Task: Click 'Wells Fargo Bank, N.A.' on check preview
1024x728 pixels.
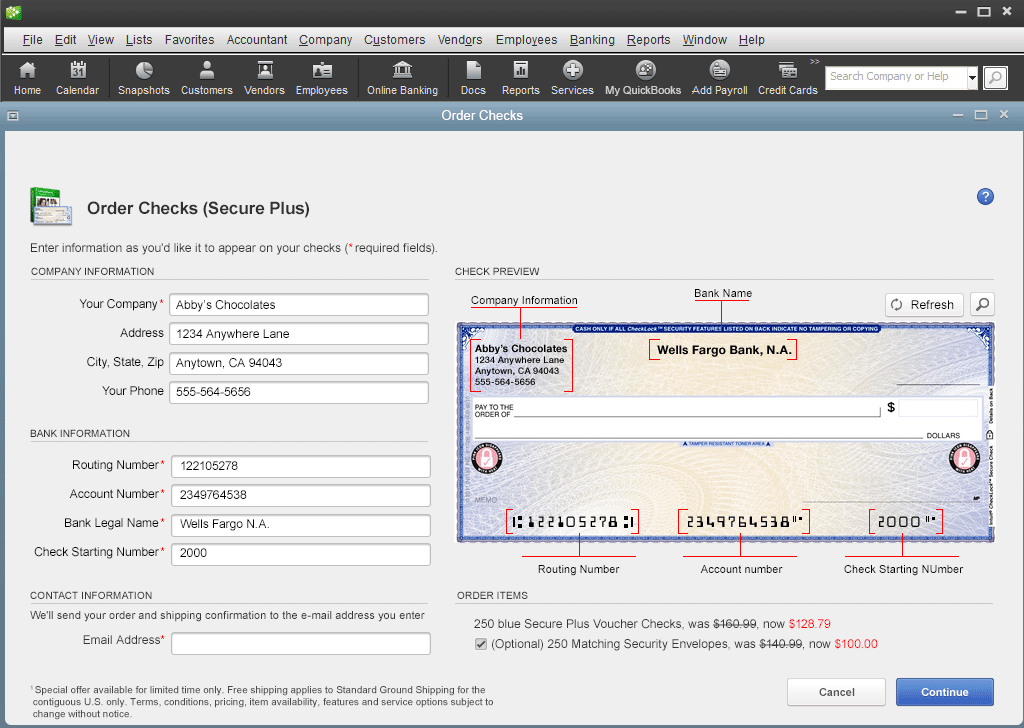Action: 724,350
